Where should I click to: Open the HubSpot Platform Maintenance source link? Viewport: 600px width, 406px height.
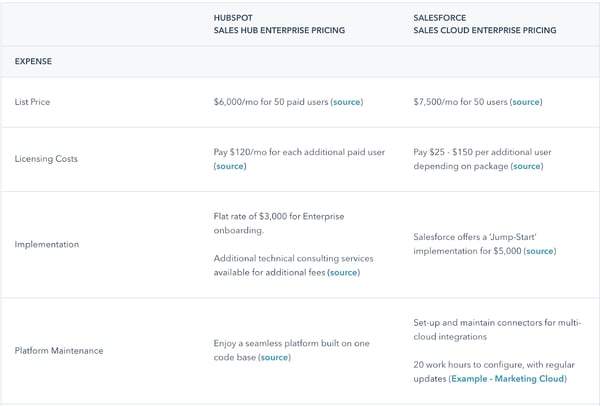click(274, 357)
